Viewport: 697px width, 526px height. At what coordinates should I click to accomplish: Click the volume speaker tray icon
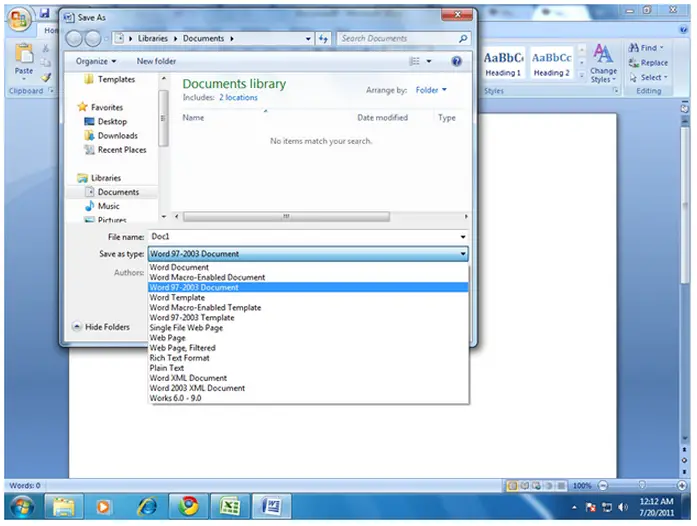623,507
